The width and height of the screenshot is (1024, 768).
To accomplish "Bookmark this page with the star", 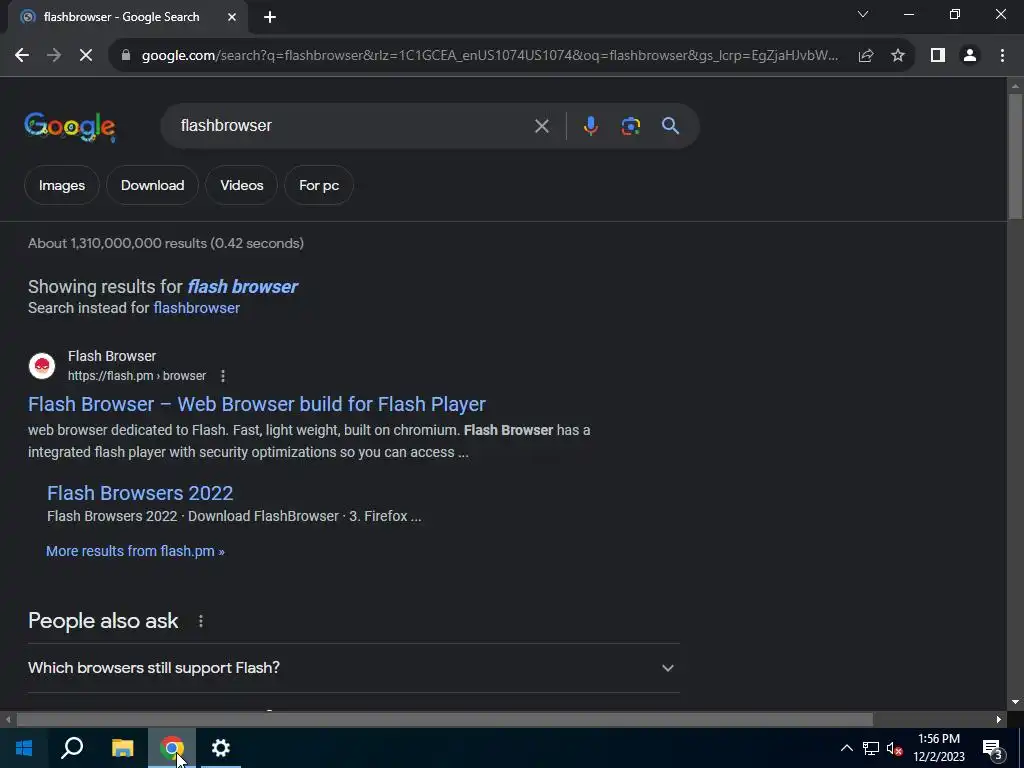I will coord(898,56).
